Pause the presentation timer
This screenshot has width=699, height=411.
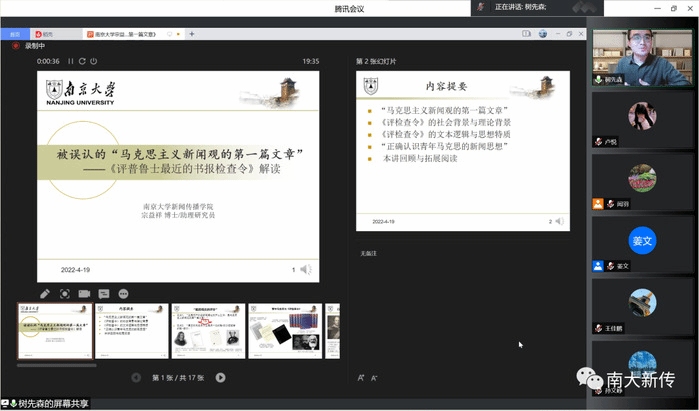pos(71,61)
